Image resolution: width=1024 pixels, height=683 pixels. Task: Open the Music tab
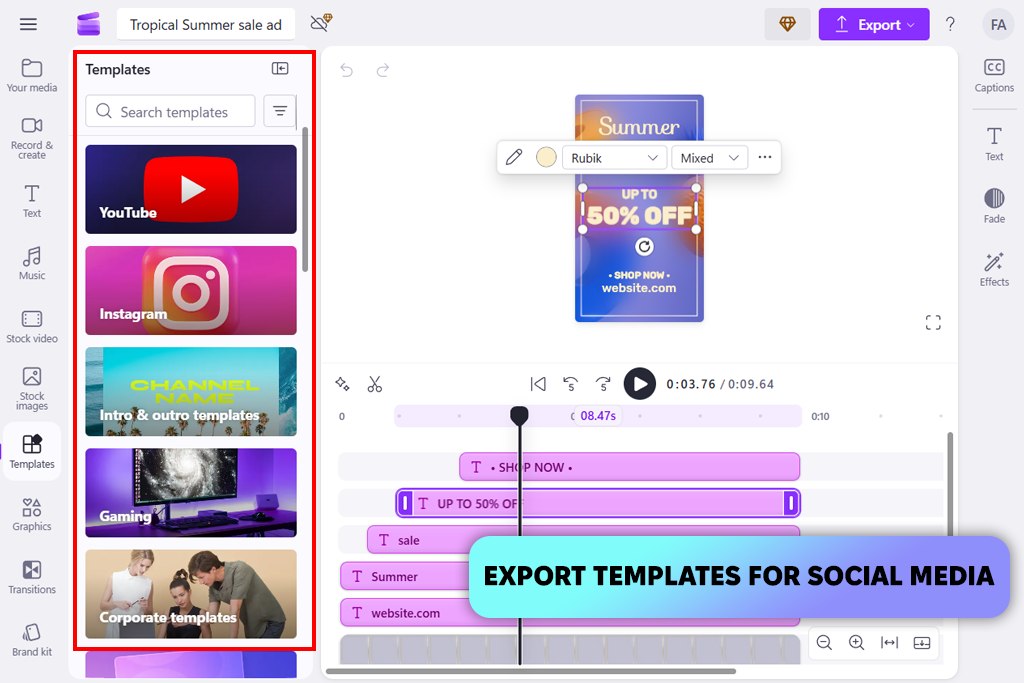point(31,264)
